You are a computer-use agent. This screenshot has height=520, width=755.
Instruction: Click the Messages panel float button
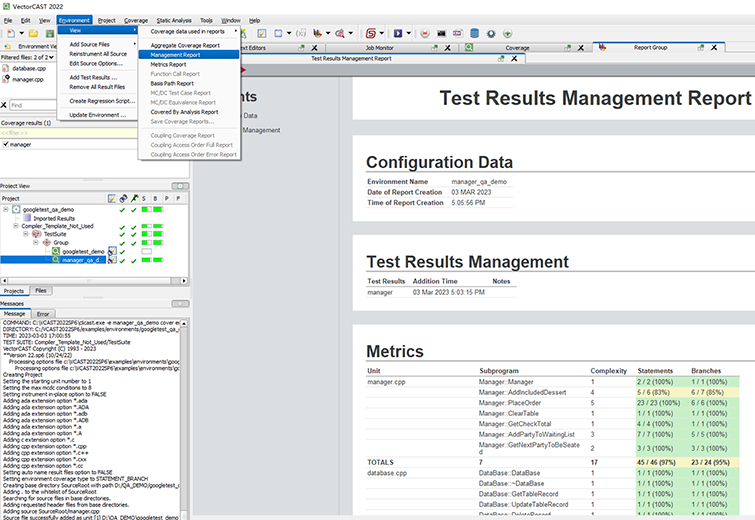[180, 304]
